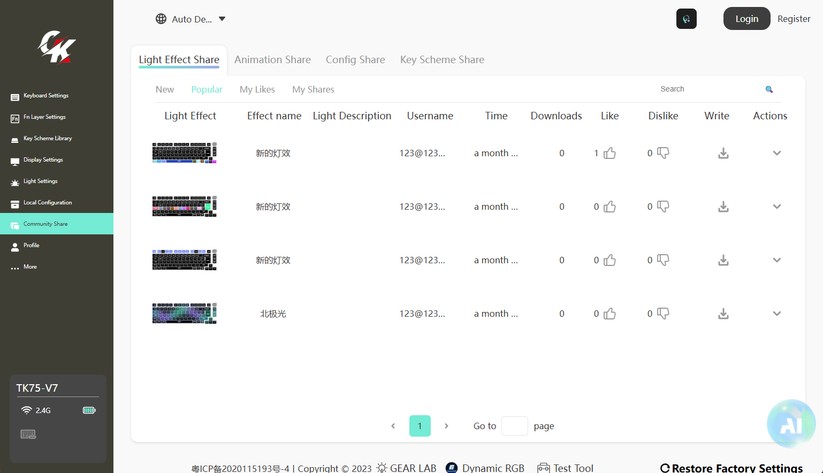The image size is (823, 473).
Task: Like the third row light effect
Action: click(x=609, y=260)
